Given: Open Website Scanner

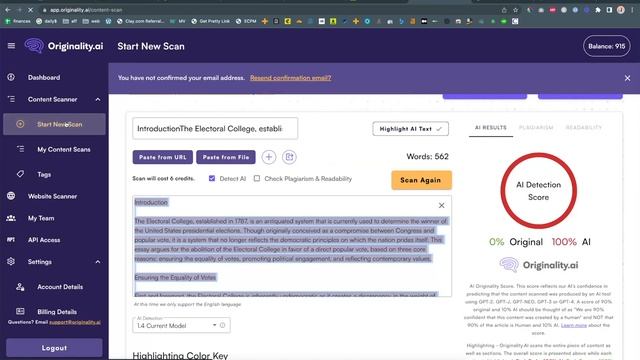Looking at the screenshot, I should tap(52, 196).
